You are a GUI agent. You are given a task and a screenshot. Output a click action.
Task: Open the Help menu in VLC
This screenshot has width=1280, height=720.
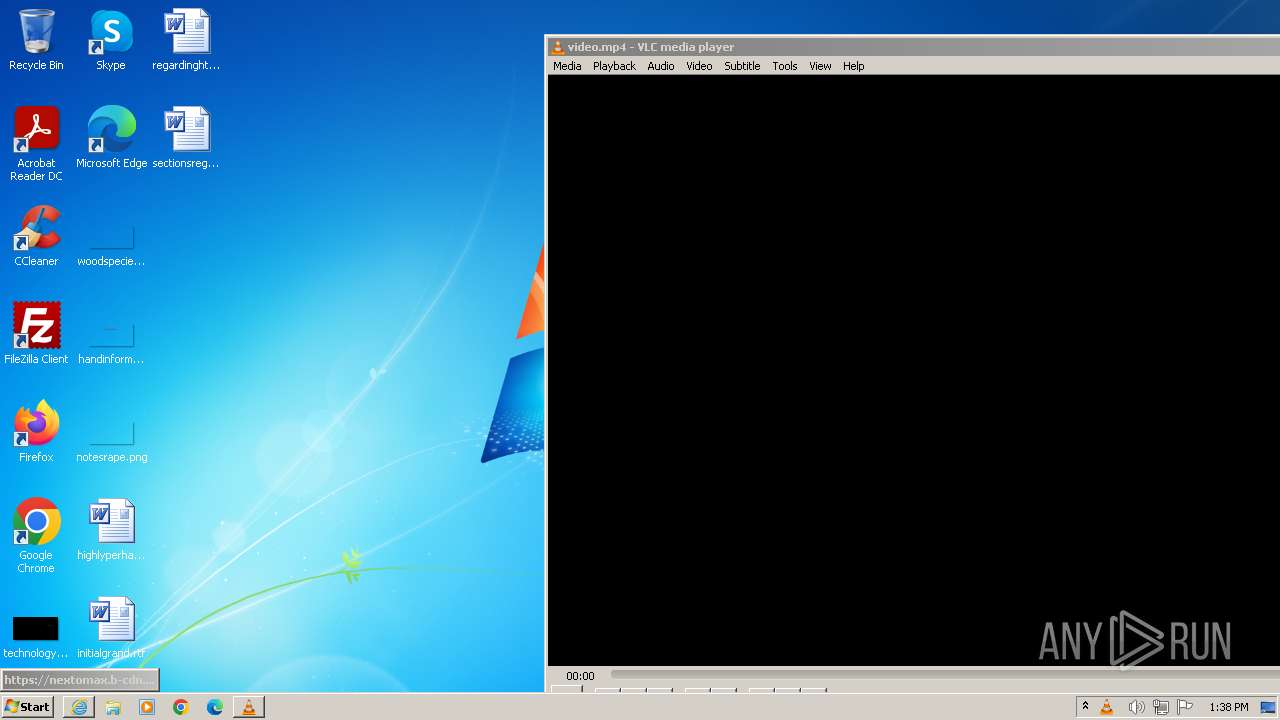coord(853,66)
